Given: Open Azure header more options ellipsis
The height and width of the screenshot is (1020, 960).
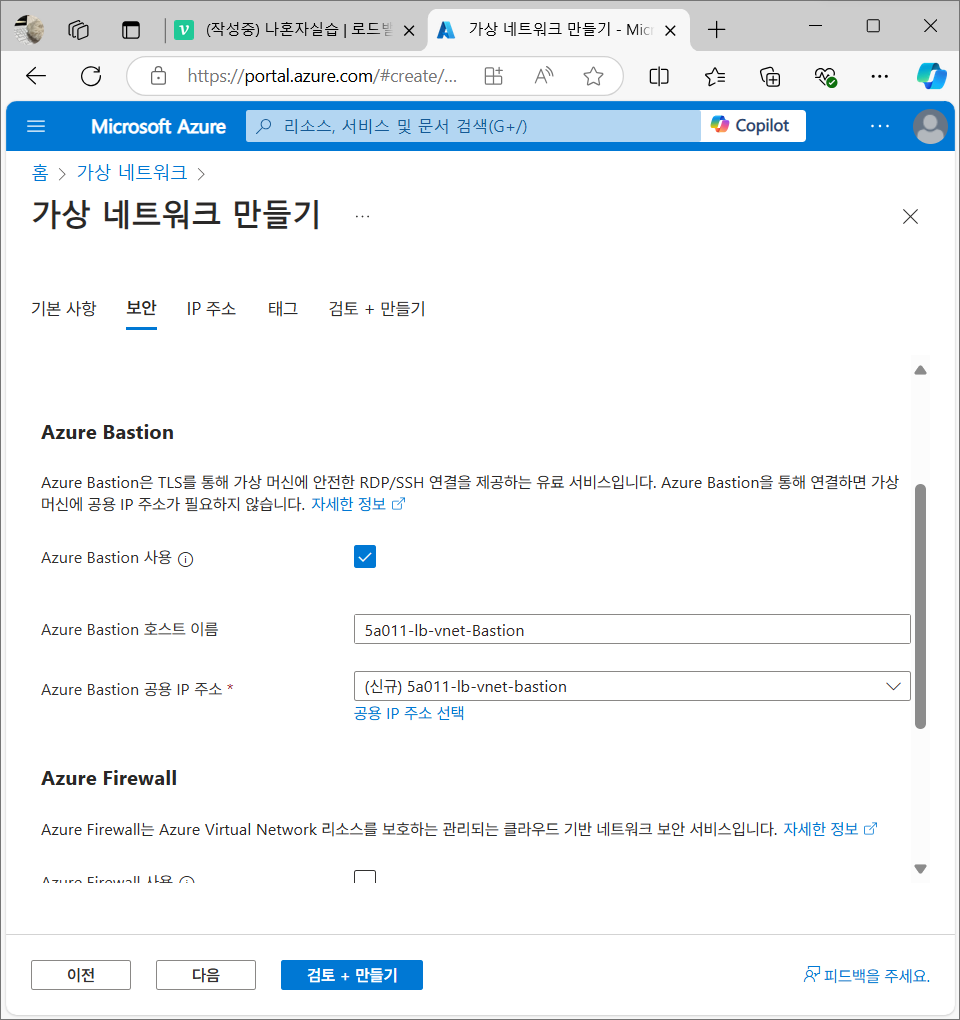Looking at the screenshot, I should (x=879, y=126).
